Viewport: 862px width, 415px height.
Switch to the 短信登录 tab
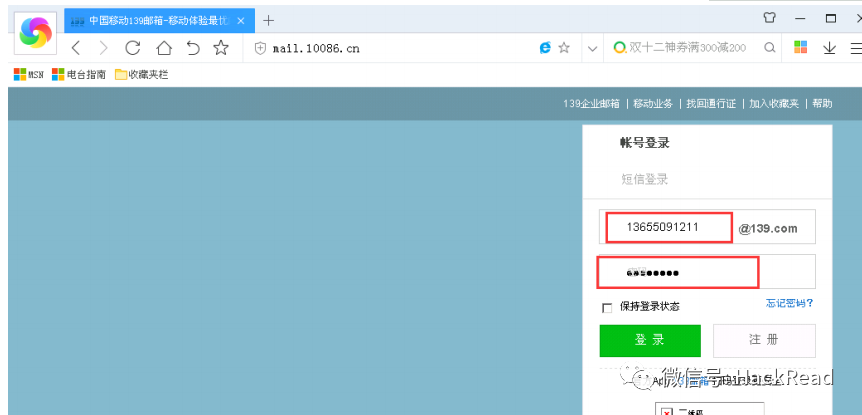pyautogui.click(x=645, y=179)
